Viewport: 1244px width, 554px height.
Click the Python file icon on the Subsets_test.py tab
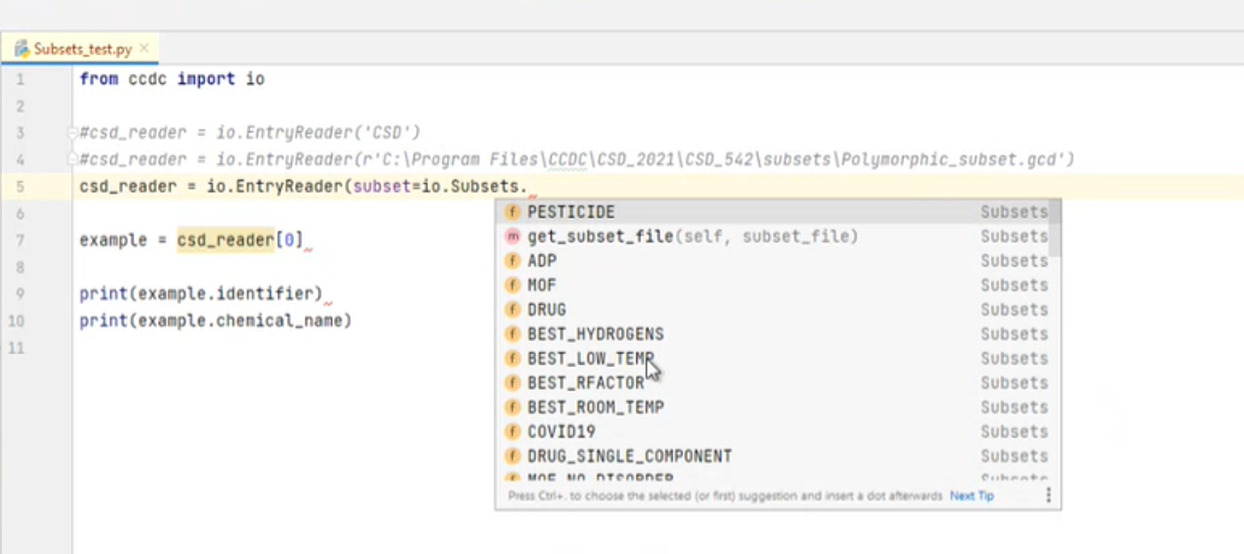coord(21,48)
